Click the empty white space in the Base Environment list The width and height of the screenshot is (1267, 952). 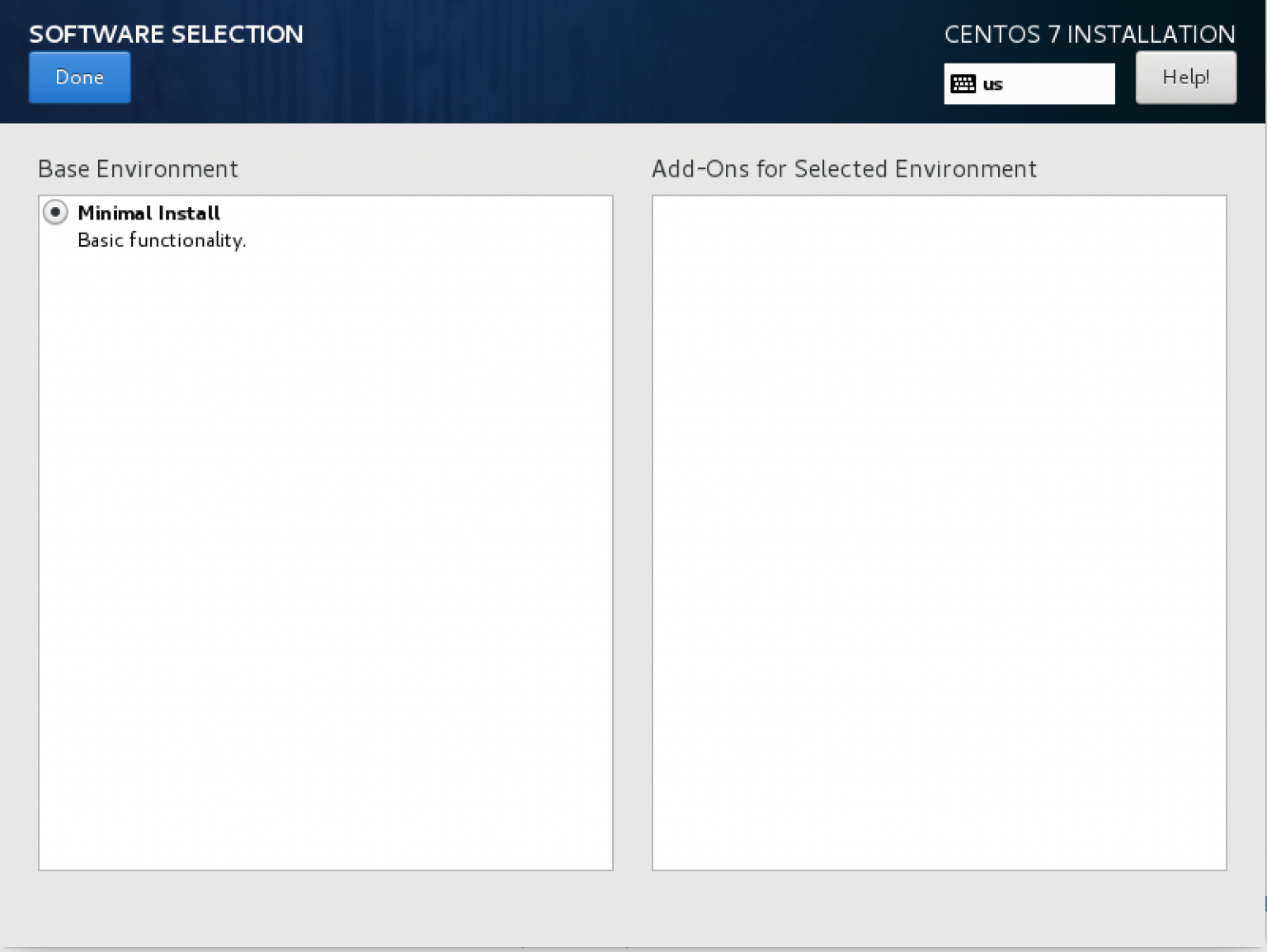pyautogui.click(x=326, y=561)
